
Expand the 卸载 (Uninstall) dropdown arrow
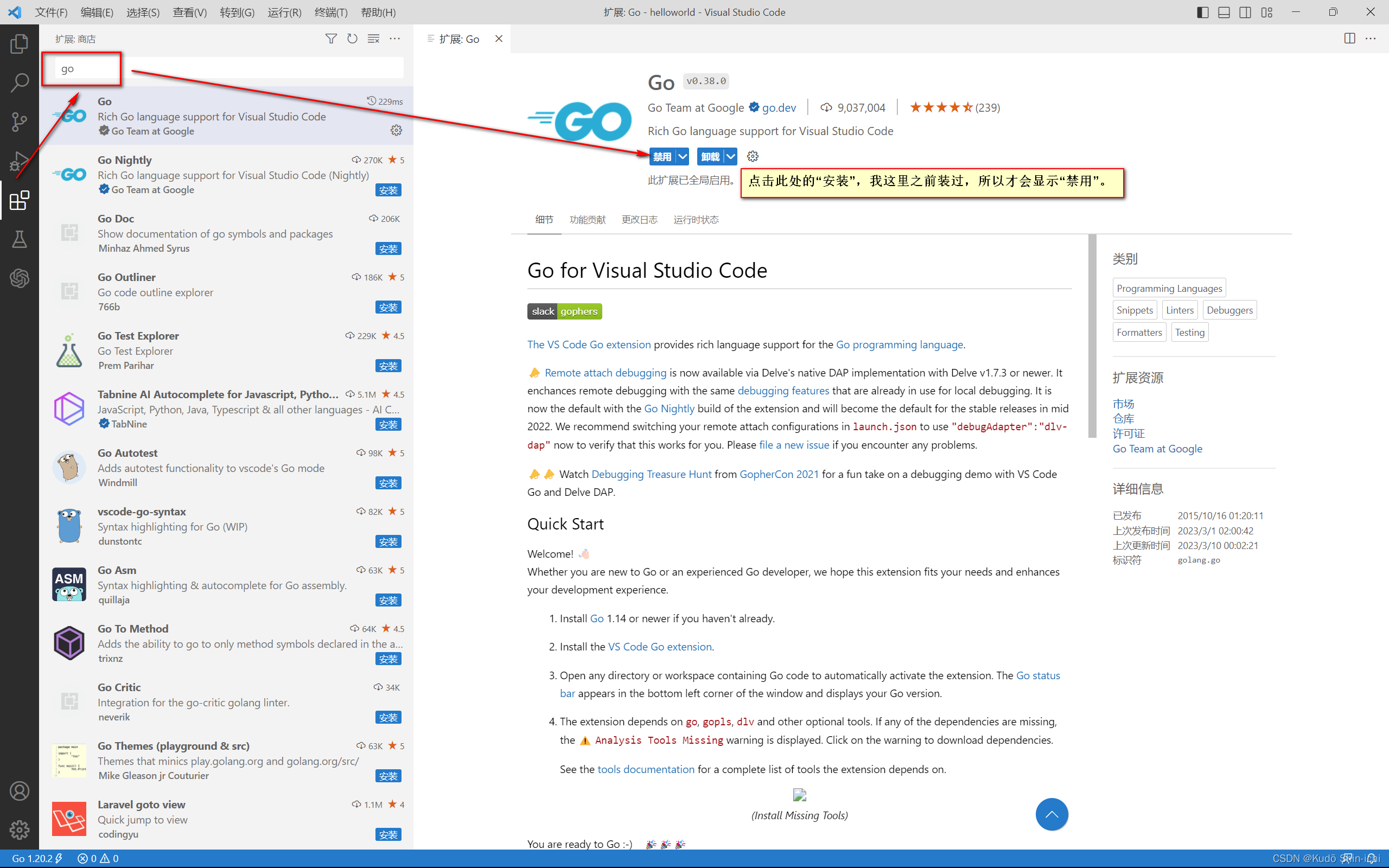[731, 156]
